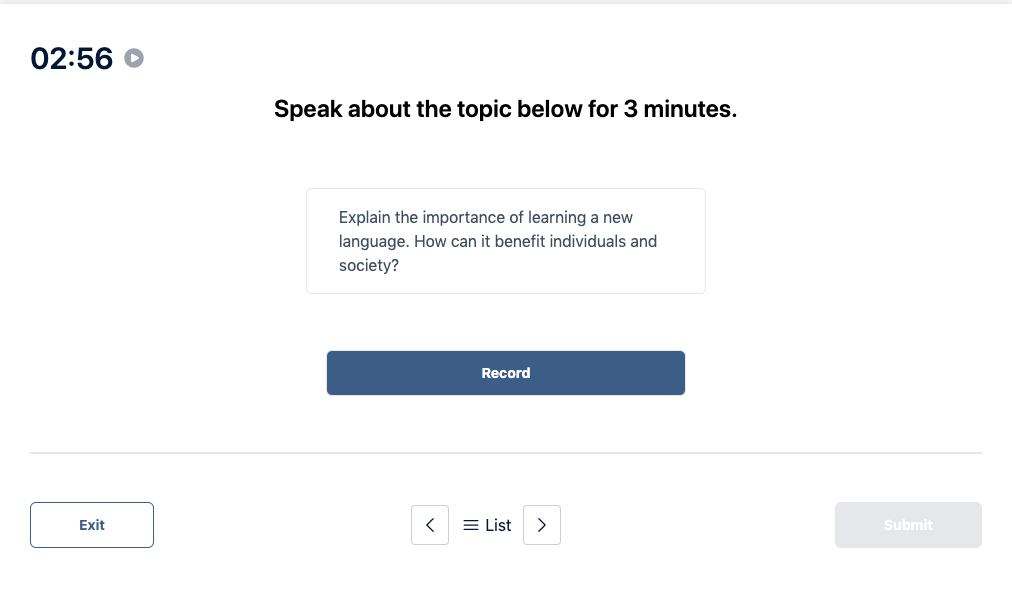Click Exit to leave the test

tap(91, 524)
